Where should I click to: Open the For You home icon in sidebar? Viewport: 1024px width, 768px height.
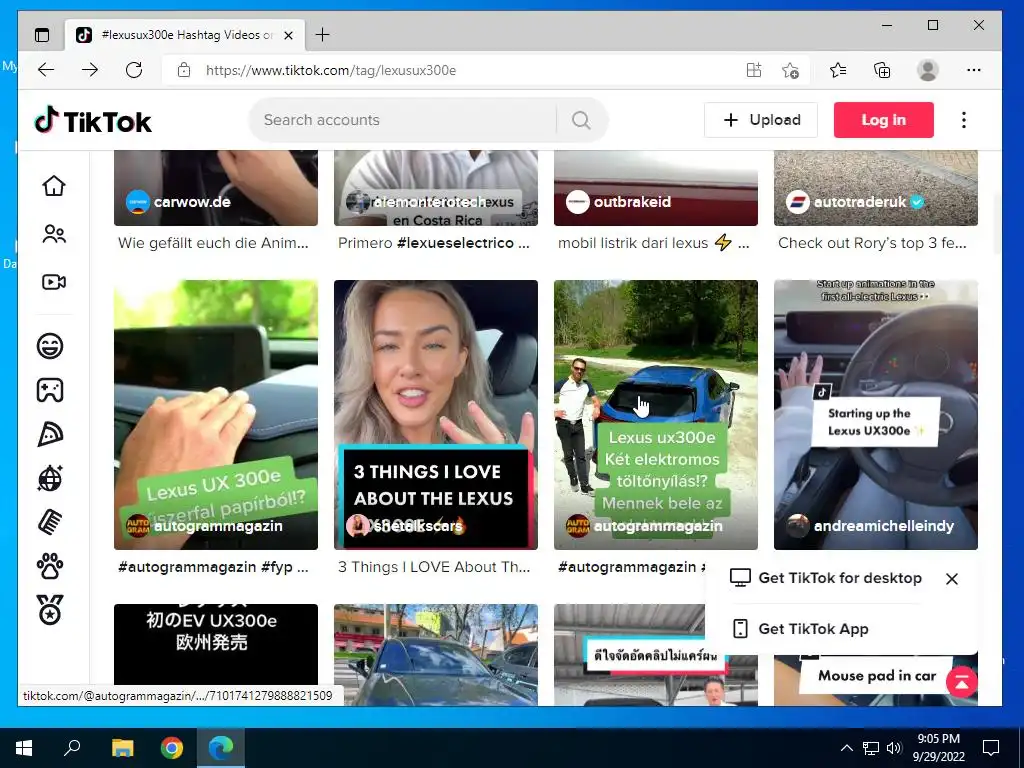(54, 185)
